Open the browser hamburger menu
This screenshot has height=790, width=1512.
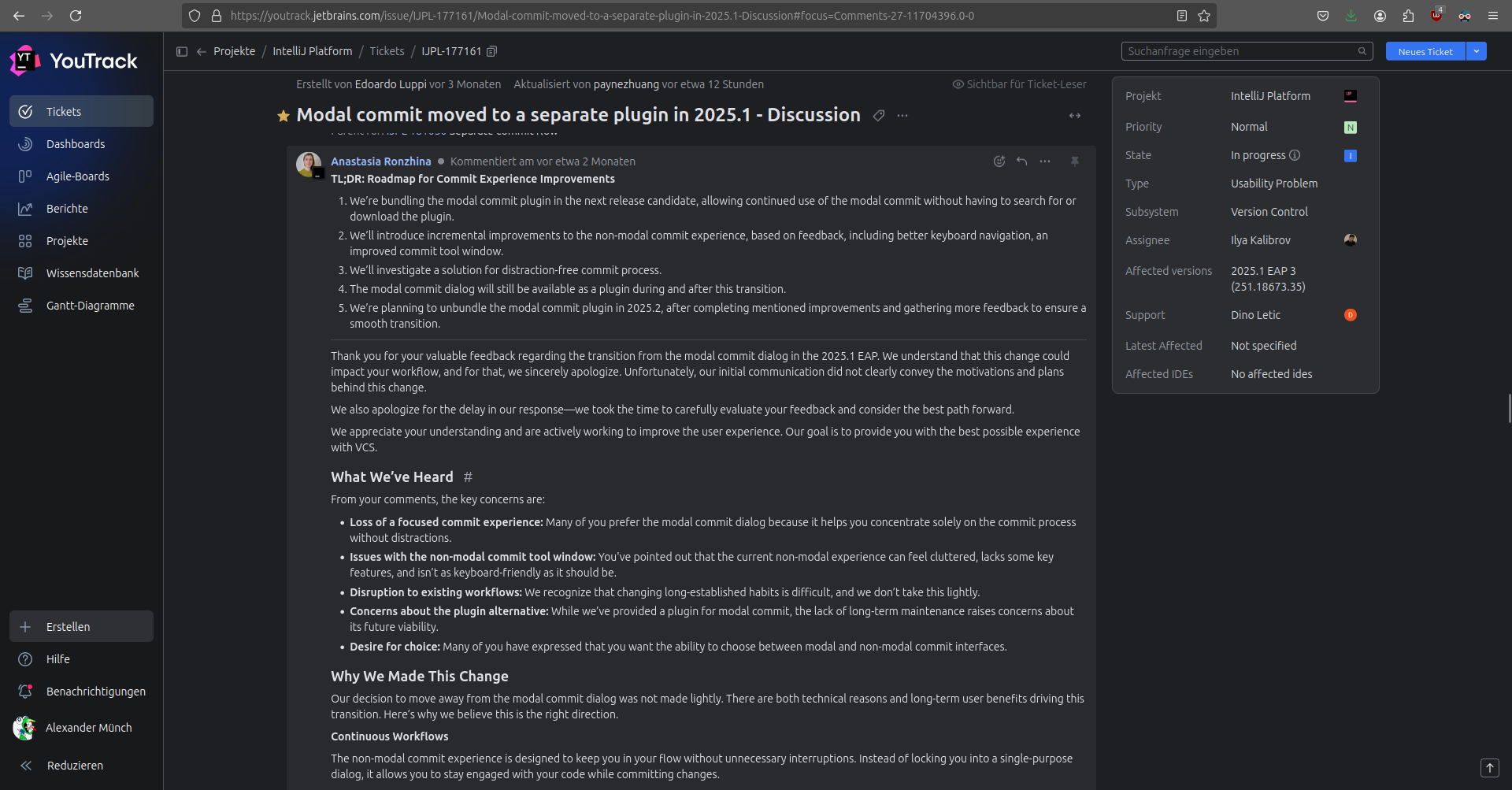(1493, 16)
